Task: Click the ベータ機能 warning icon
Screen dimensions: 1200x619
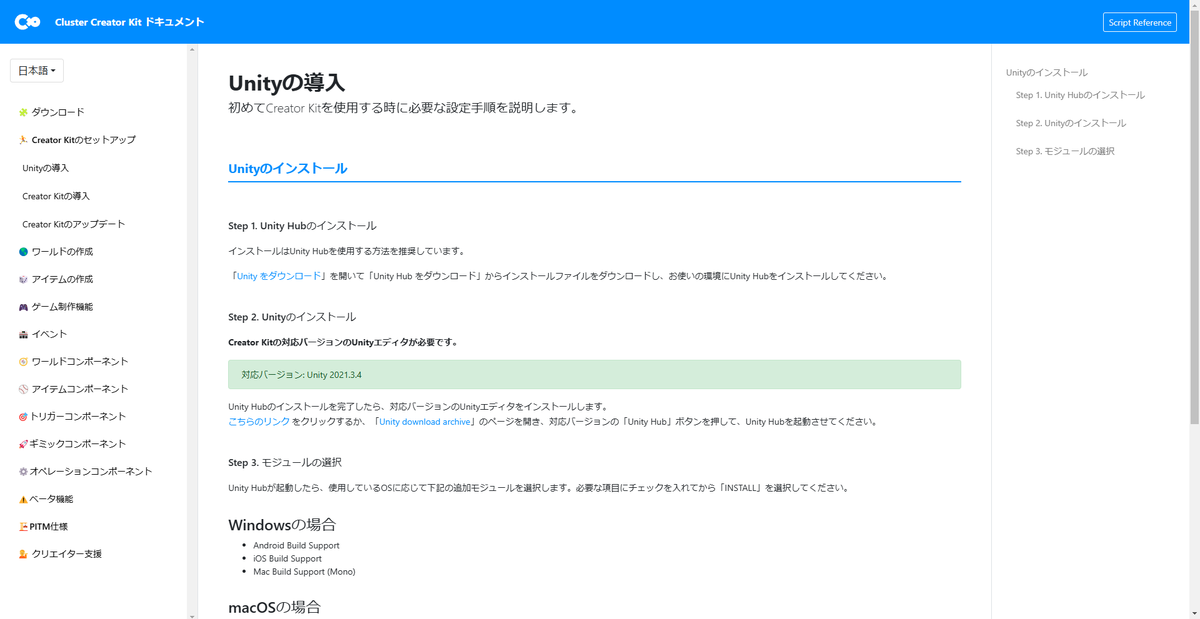Action: 23,499
